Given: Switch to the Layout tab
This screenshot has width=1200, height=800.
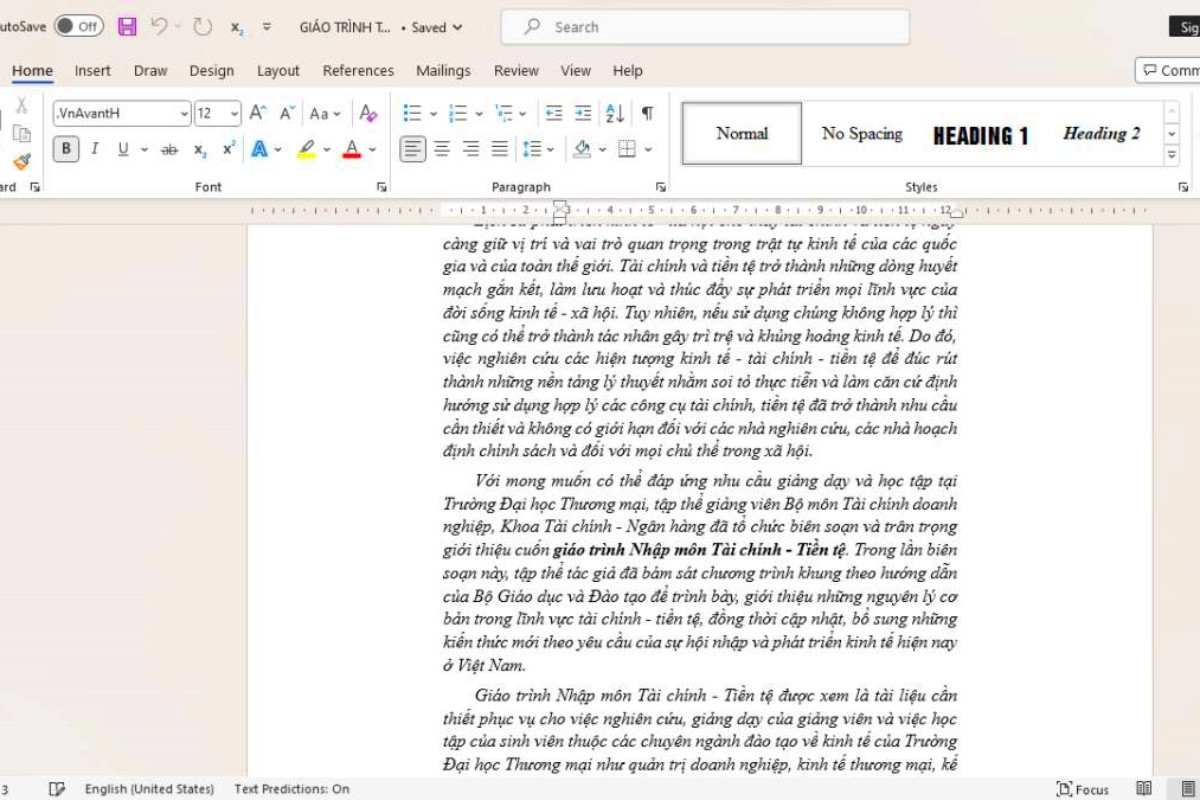Looking at the screenshot, I should (278, 70).
